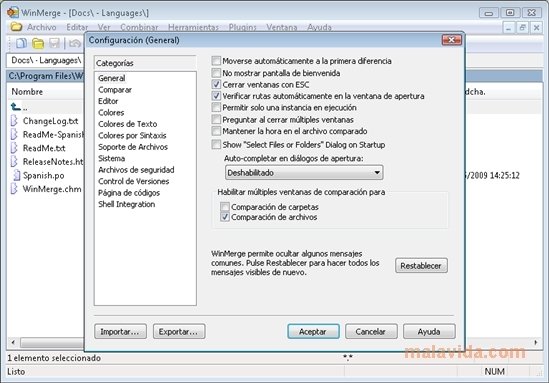Check Preguntar al cerrar múltiples ventanas
The height and width of the screenshot is (383, 549).
216,120
